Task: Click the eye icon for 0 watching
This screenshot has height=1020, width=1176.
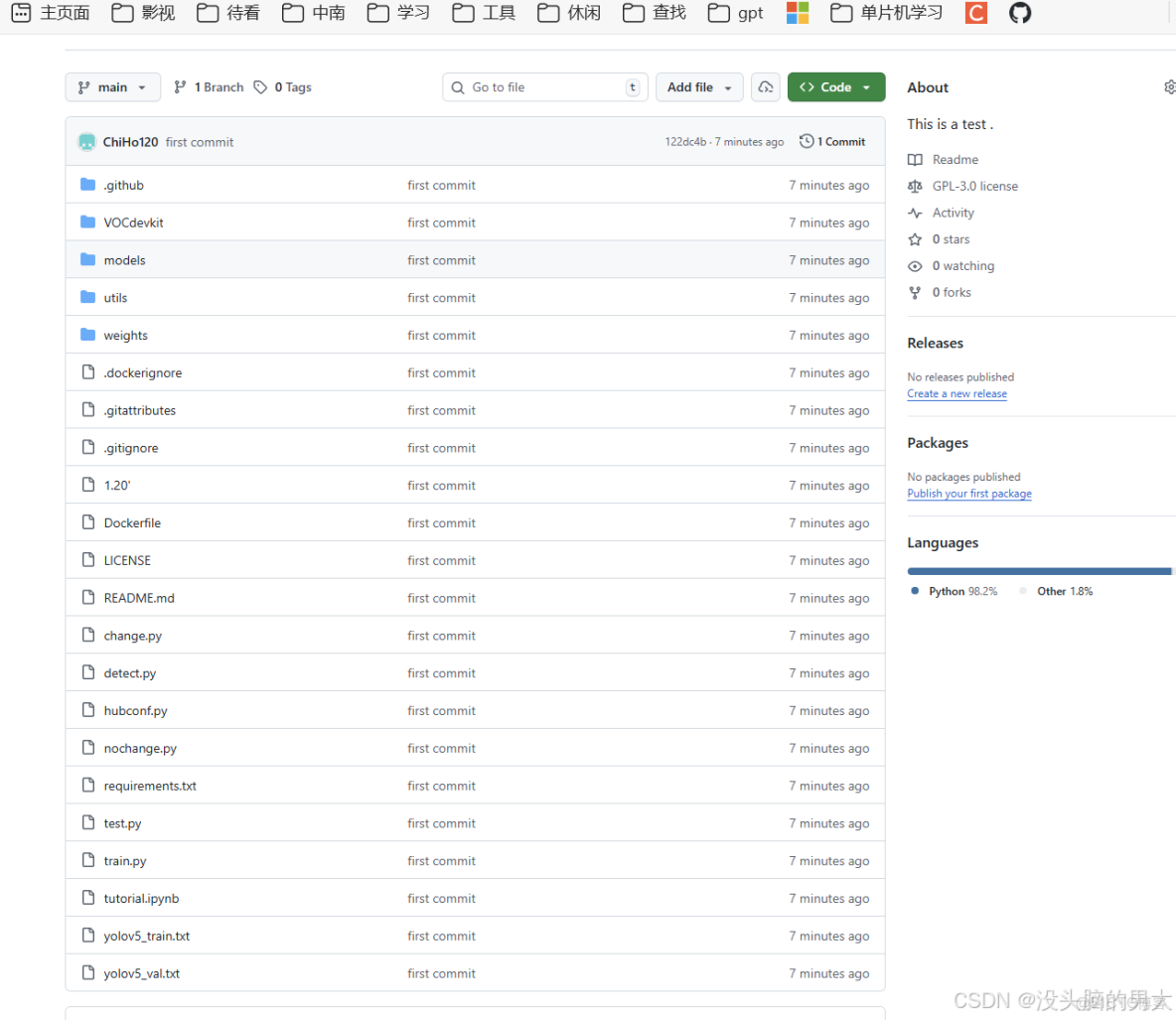Action: tap(914, 266)
